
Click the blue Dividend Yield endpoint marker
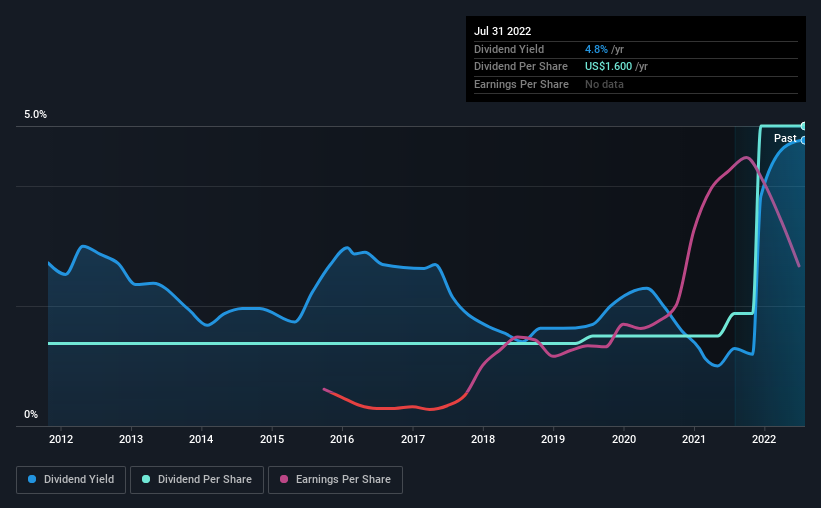pyautogui.click(x=804, y=140)
